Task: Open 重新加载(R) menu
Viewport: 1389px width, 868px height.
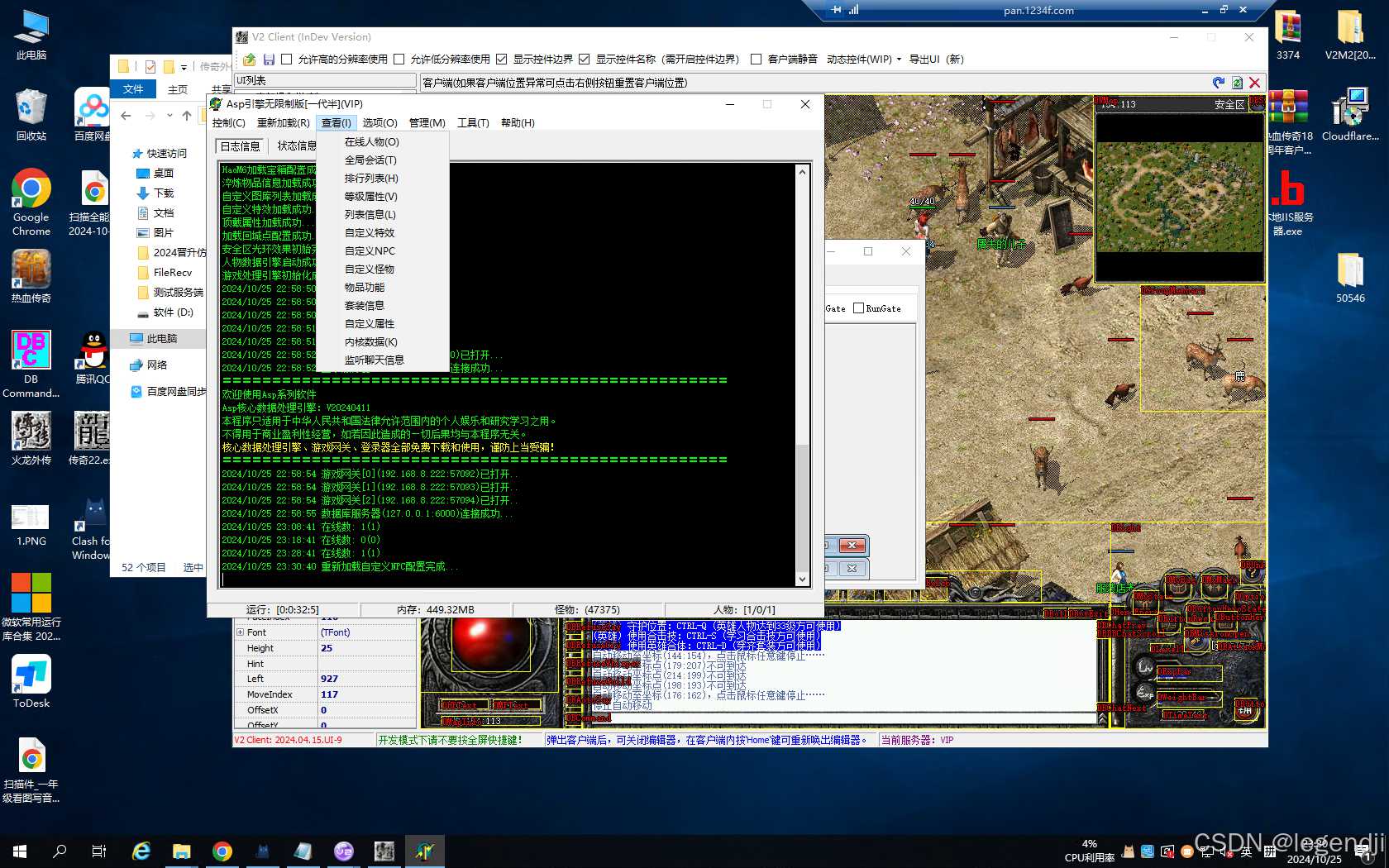Action: [283, 123]
